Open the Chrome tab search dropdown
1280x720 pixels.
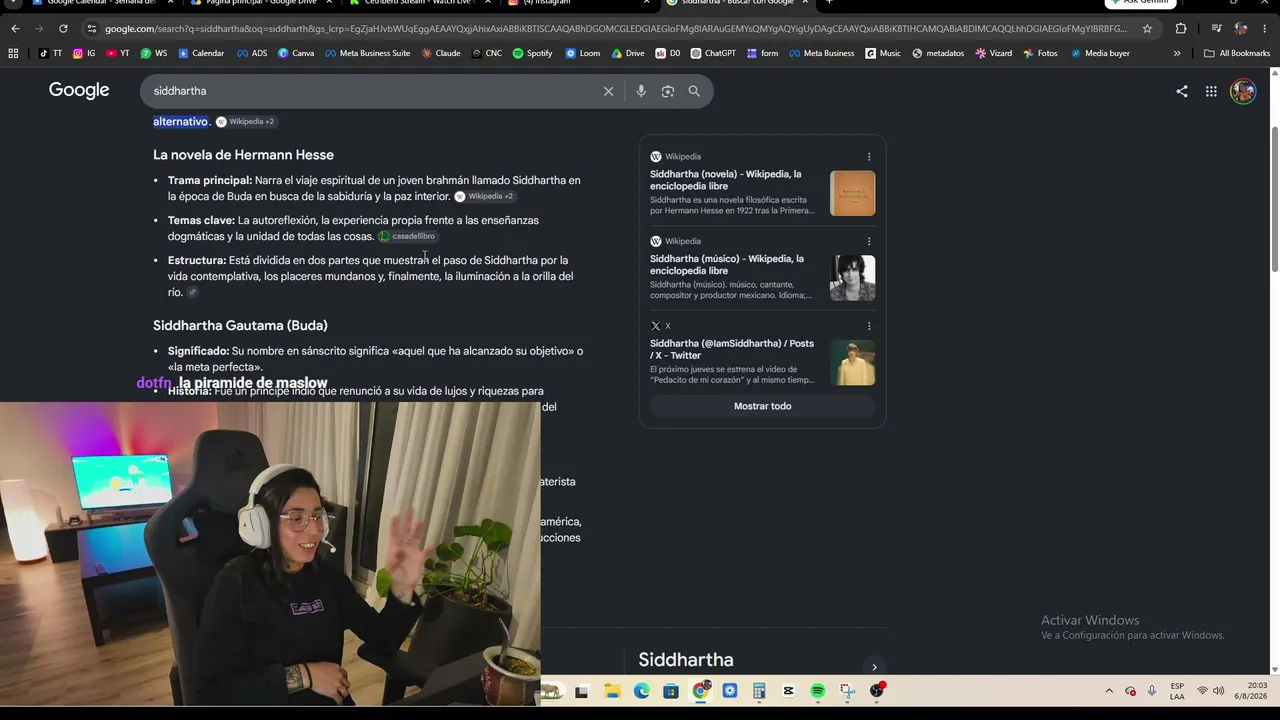15,3
